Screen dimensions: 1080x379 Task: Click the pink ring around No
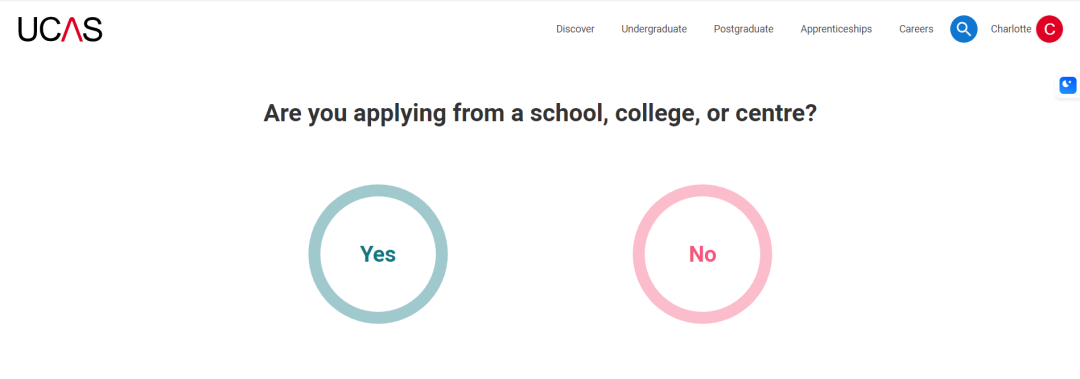pos(638,254)
